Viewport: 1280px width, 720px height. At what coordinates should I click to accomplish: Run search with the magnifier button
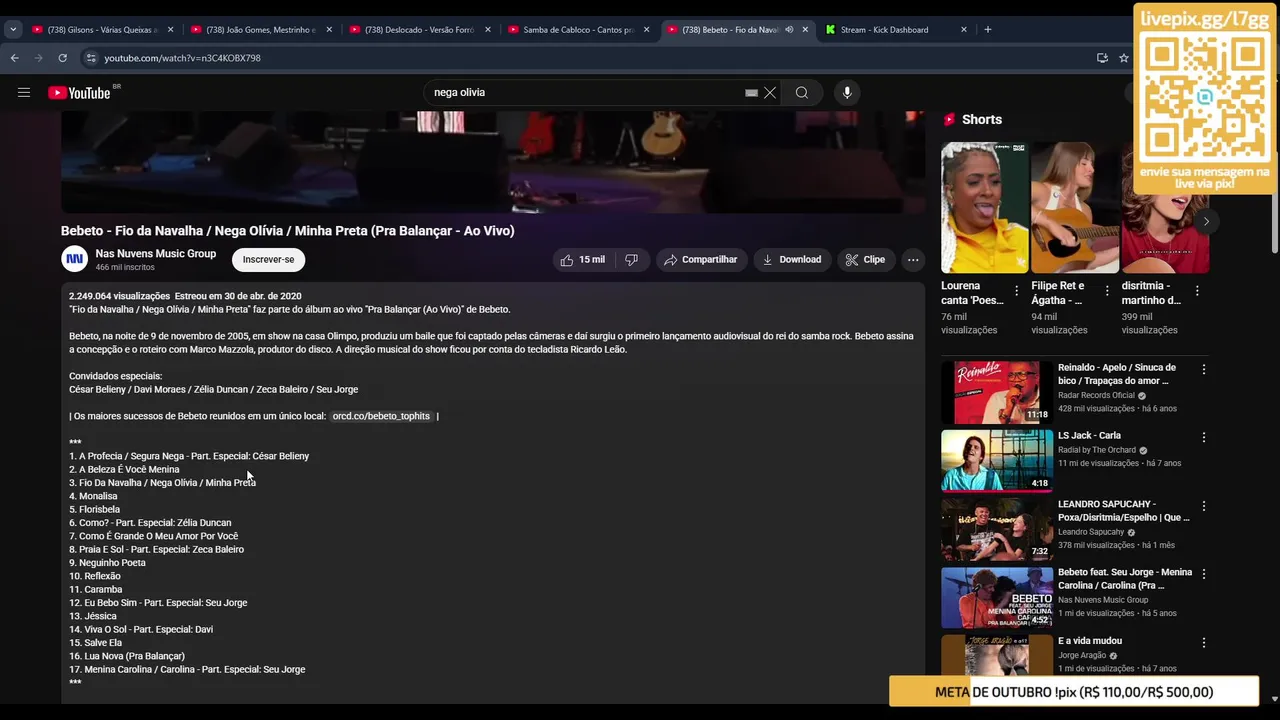click(802, 93)
